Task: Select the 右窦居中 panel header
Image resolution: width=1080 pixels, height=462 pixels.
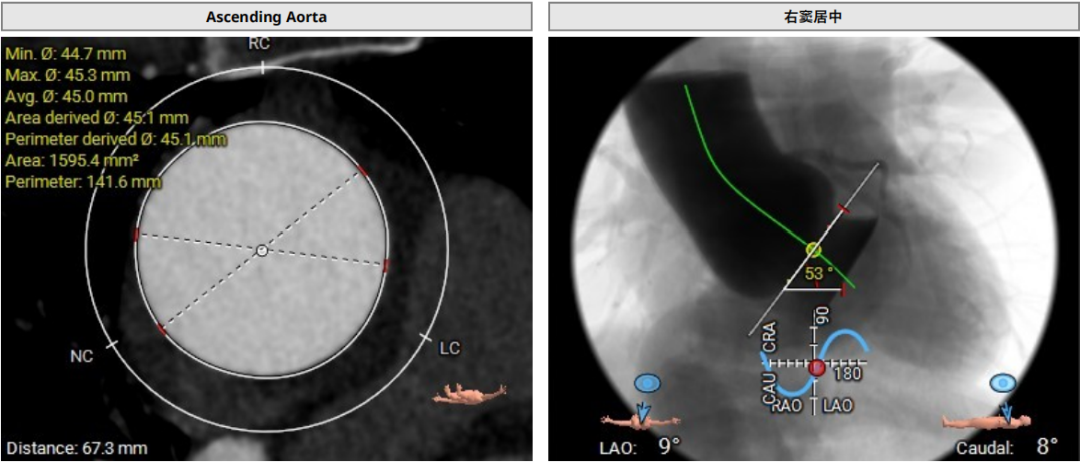Action: click(x=813, y=16)
